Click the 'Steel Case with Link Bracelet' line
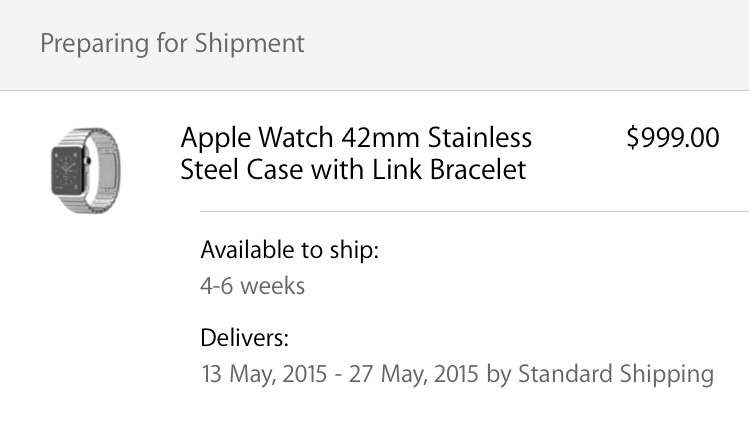Viewport: 749px width, 447px height. click(x=352, y=170)
